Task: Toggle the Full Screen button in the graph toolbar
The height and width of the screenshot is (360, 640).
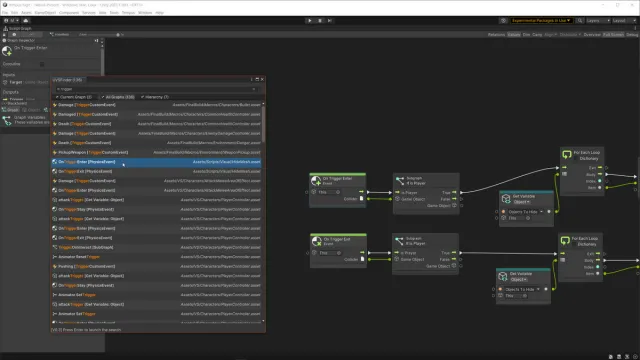Action: pyautogui.click(x=613, y=35)
